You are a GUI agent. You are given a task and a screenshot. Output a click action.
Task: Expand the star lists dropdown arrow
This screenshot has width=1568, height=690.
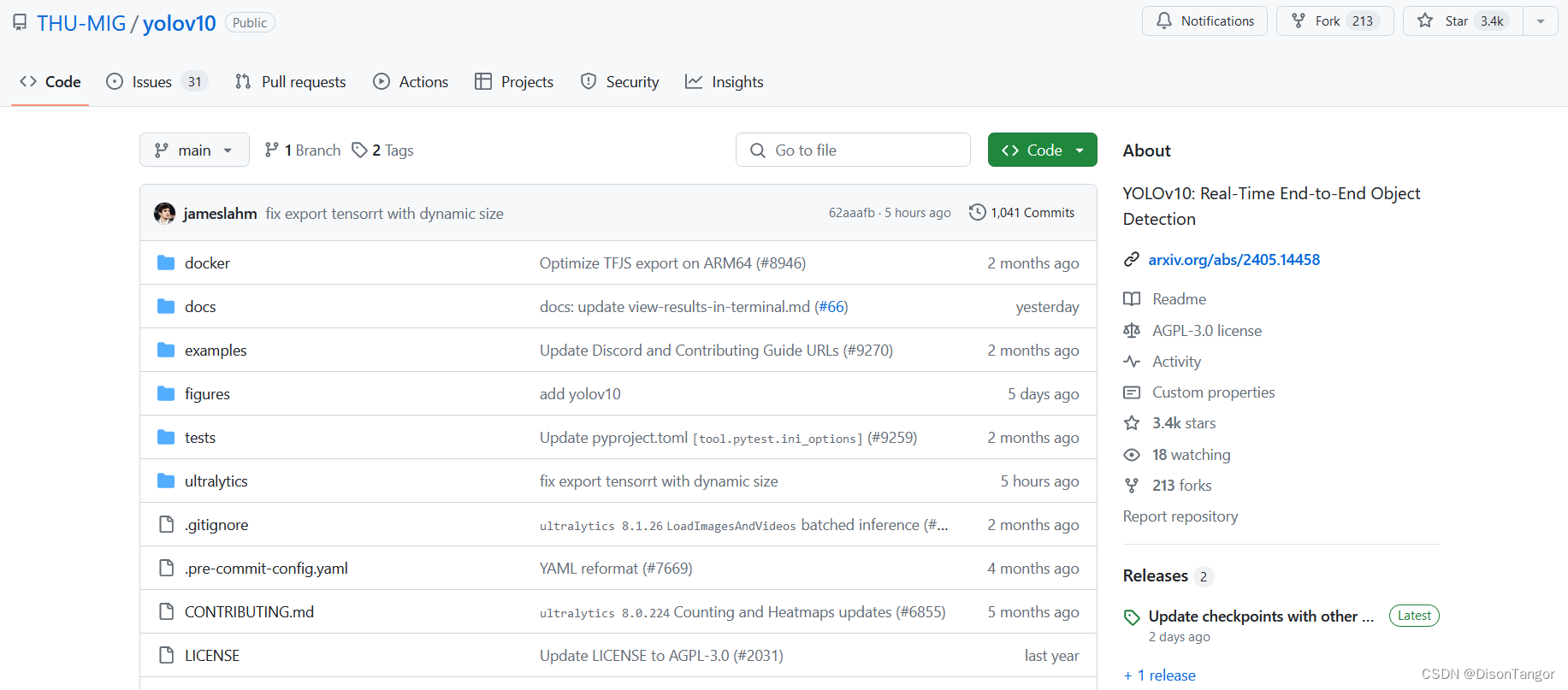1541,21
